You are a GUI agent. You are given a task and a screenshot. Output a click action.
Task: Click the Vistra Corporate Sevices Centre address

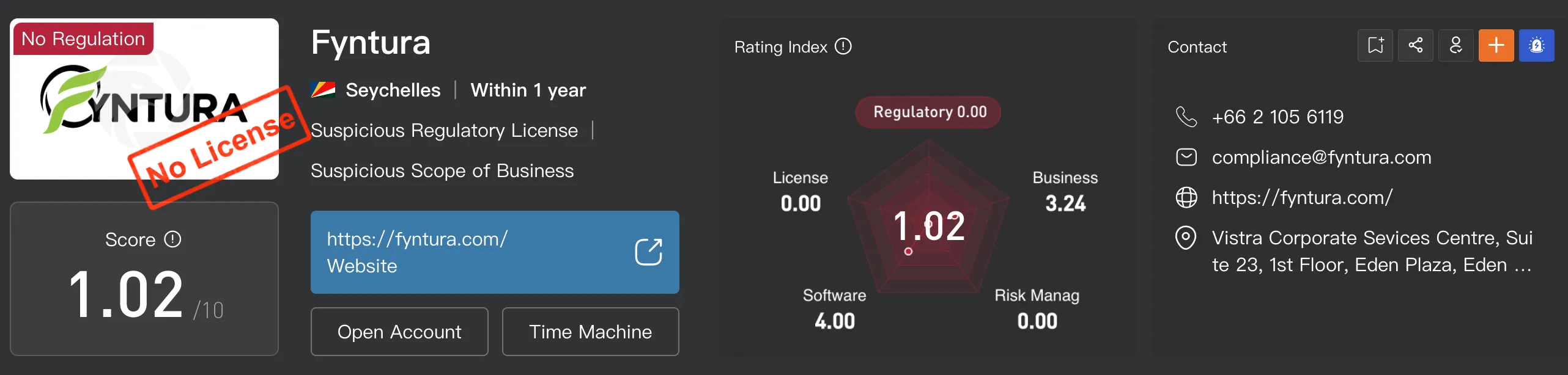(x=1372, y=251)
